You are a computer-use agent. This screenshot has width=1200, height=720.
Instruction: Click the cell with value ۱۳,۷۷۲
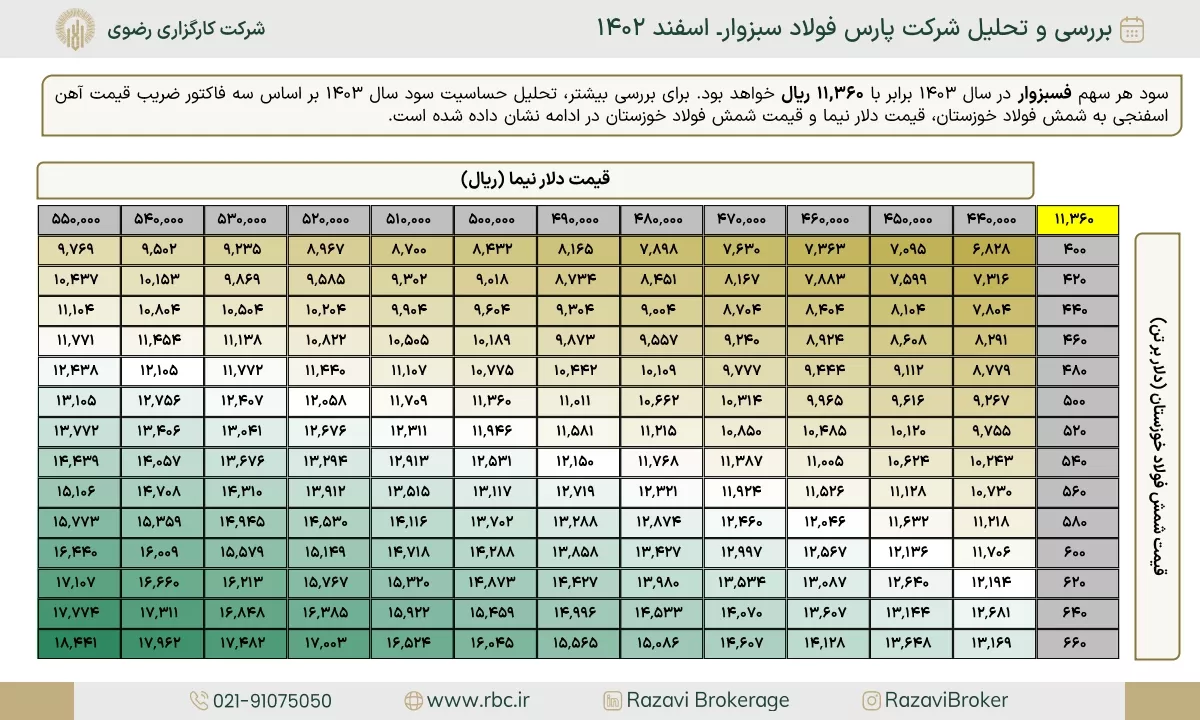pyautogui.click(x=79, y=432)
